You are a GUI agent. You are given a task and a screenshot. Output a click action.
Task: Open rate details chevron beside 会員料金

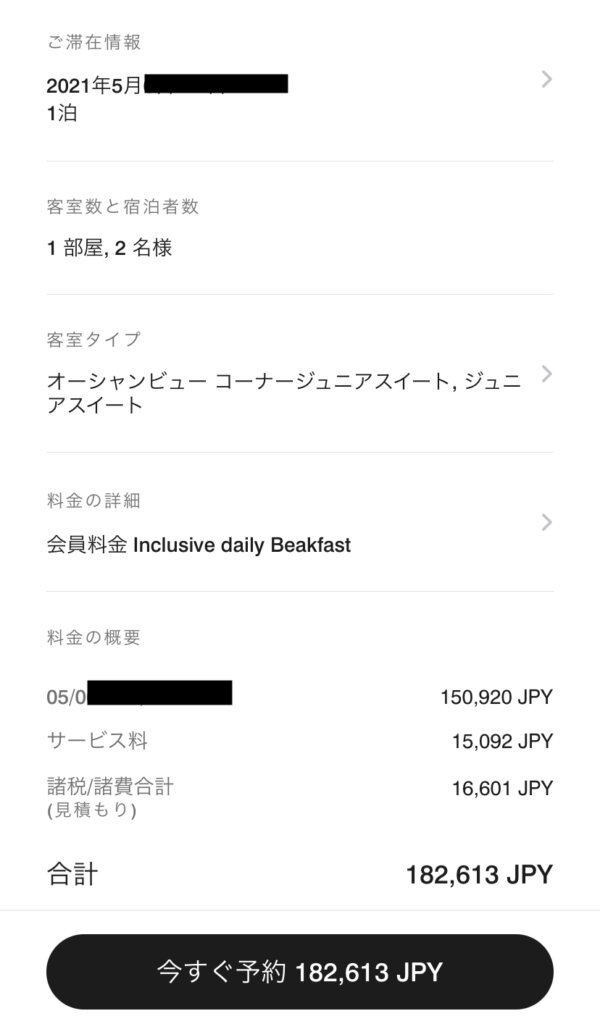pyautogui.click(x=546, y=522)
